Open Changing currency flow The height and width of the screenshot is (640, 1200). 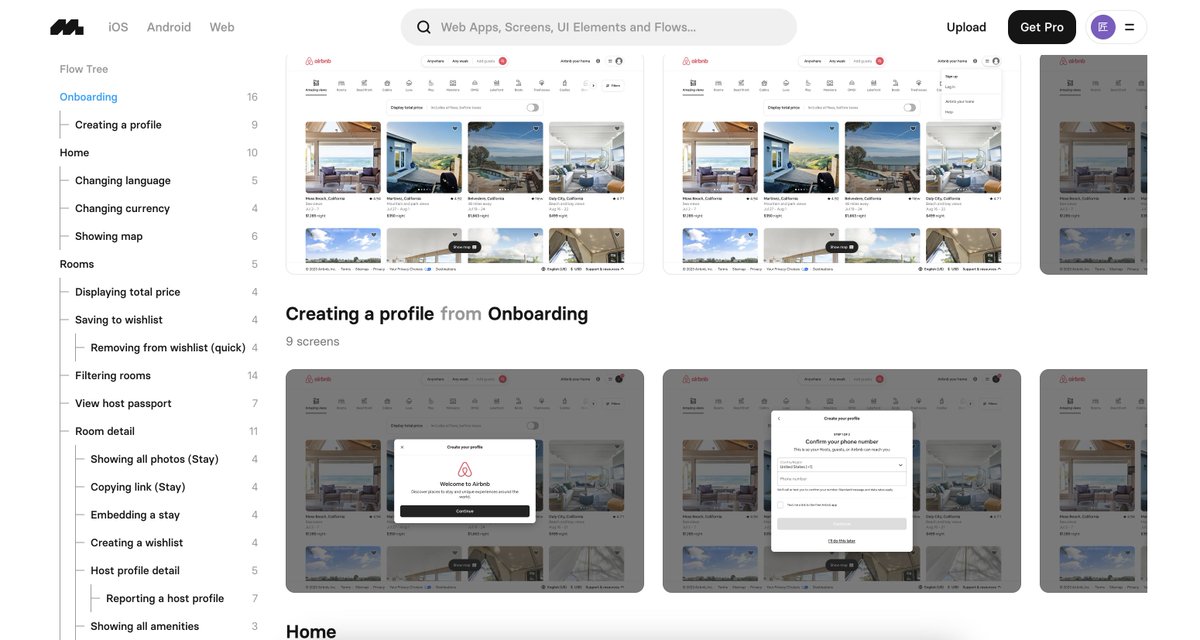pos(122,209)
